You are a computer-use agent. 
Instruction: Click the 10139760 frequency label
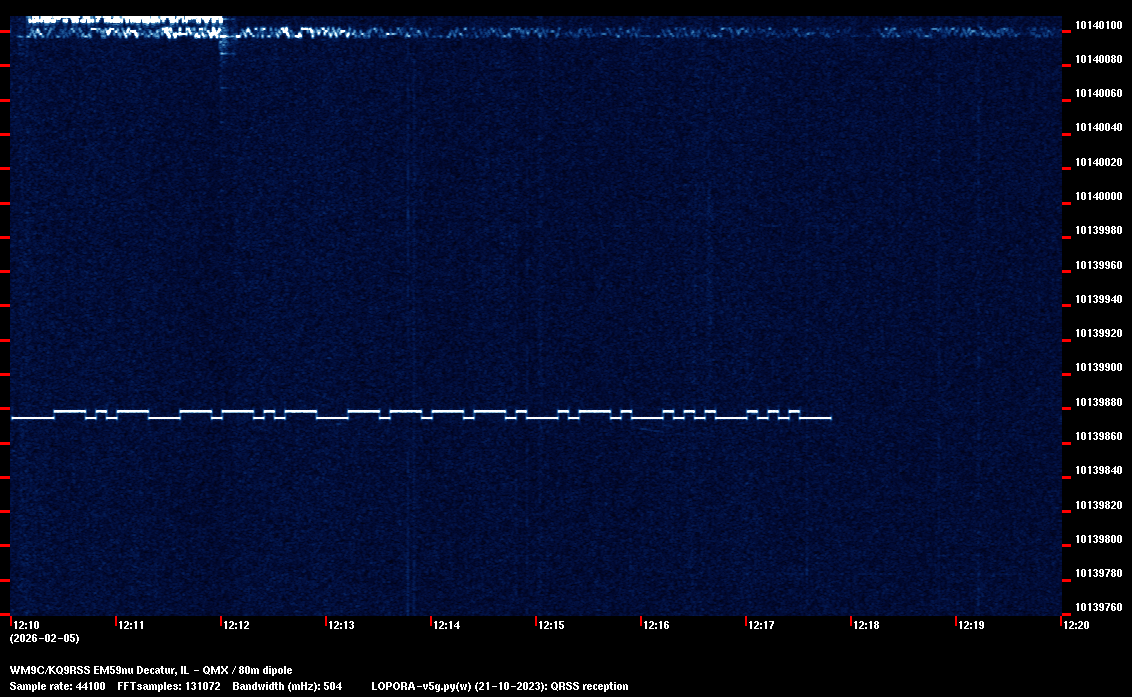coord(1098,608)
